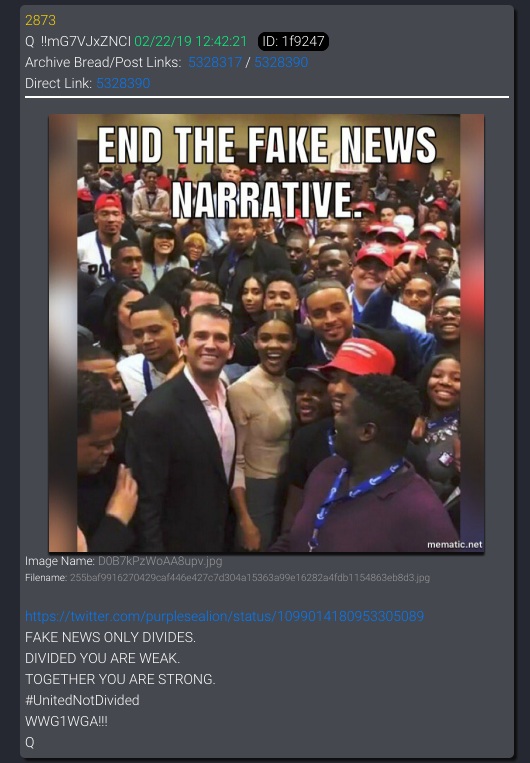Click 'TOGETHER YOU ARE STRONG.' text line

click(x=120, y=679)
